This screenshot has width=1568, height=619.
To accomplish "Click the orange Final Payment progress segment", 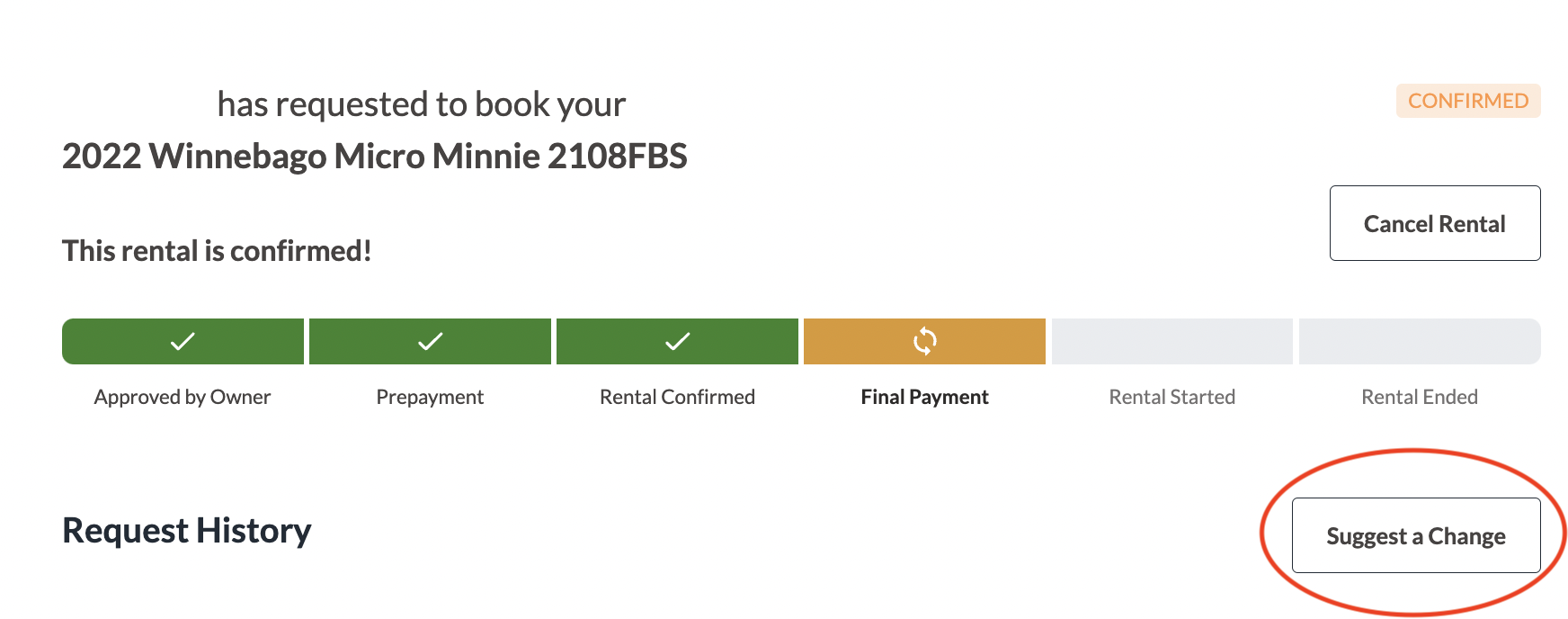I will click(x=924, y=341).
